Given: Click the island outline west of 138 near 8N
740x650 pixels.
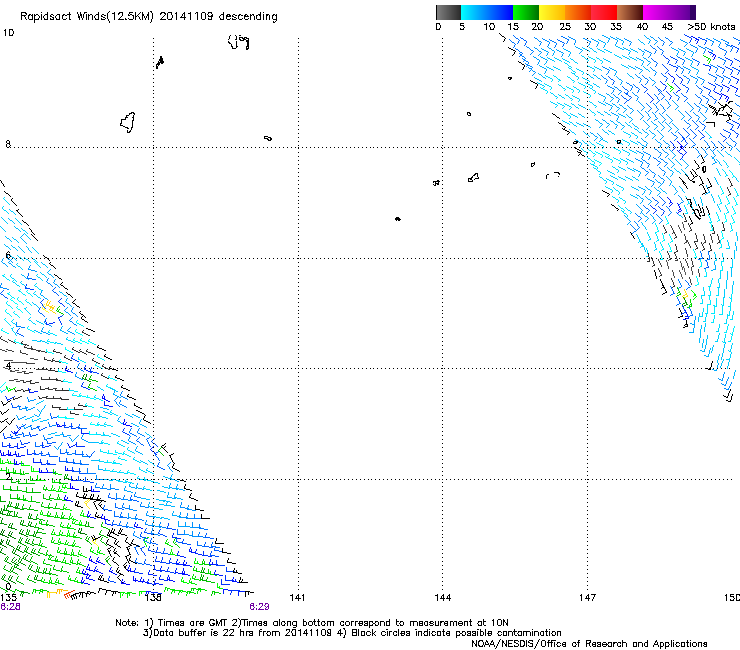Looking at the screenshot, I should click(128, 122).
